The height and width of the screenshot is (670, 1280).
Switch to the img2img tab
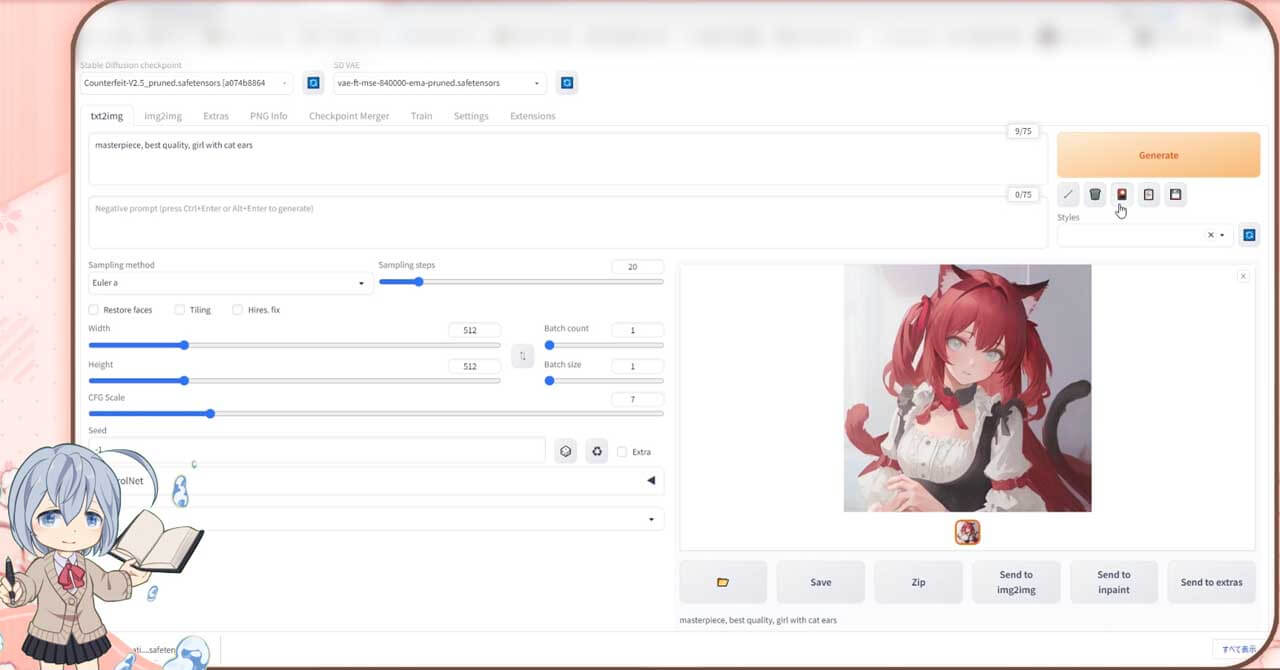(162, 115)
